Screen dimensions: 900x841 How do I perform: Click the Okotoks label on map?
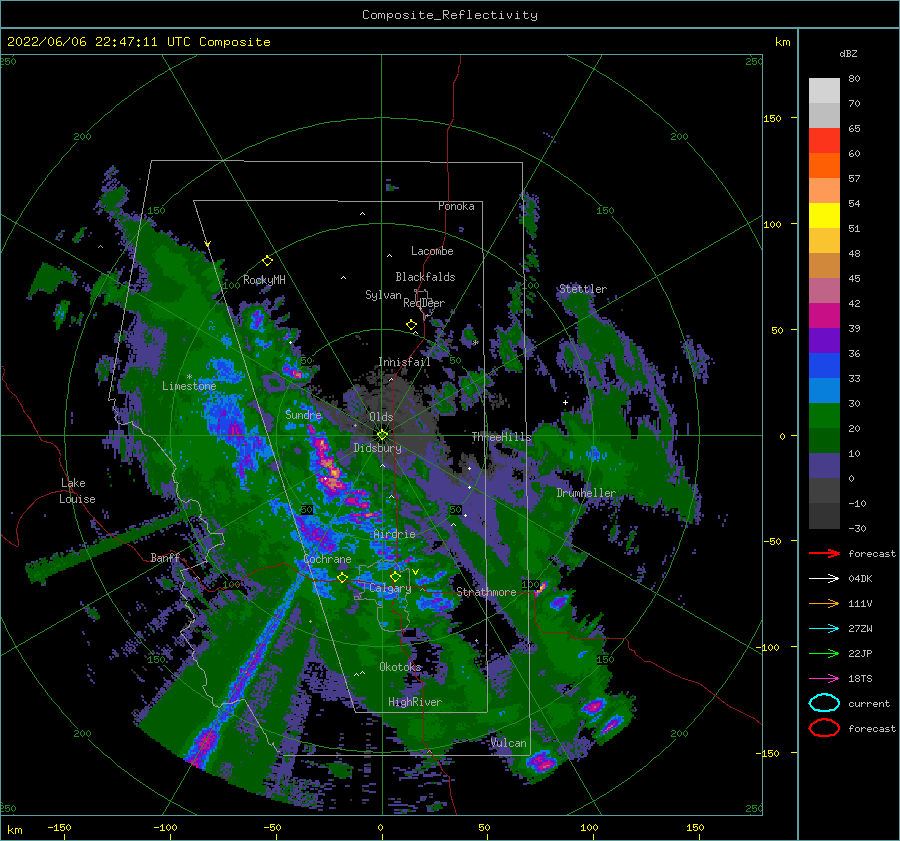pos(401,667)
